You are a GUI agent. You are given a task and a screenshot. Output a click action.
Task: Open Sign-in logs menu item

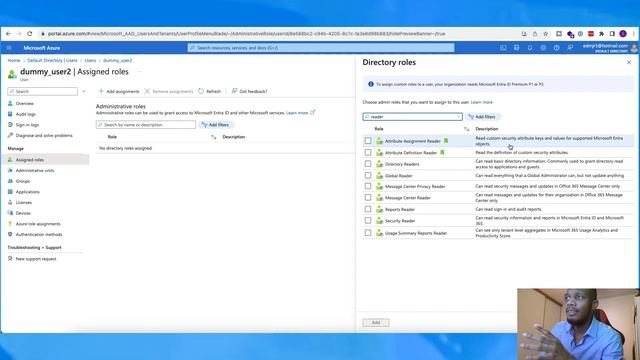[27, 125]
